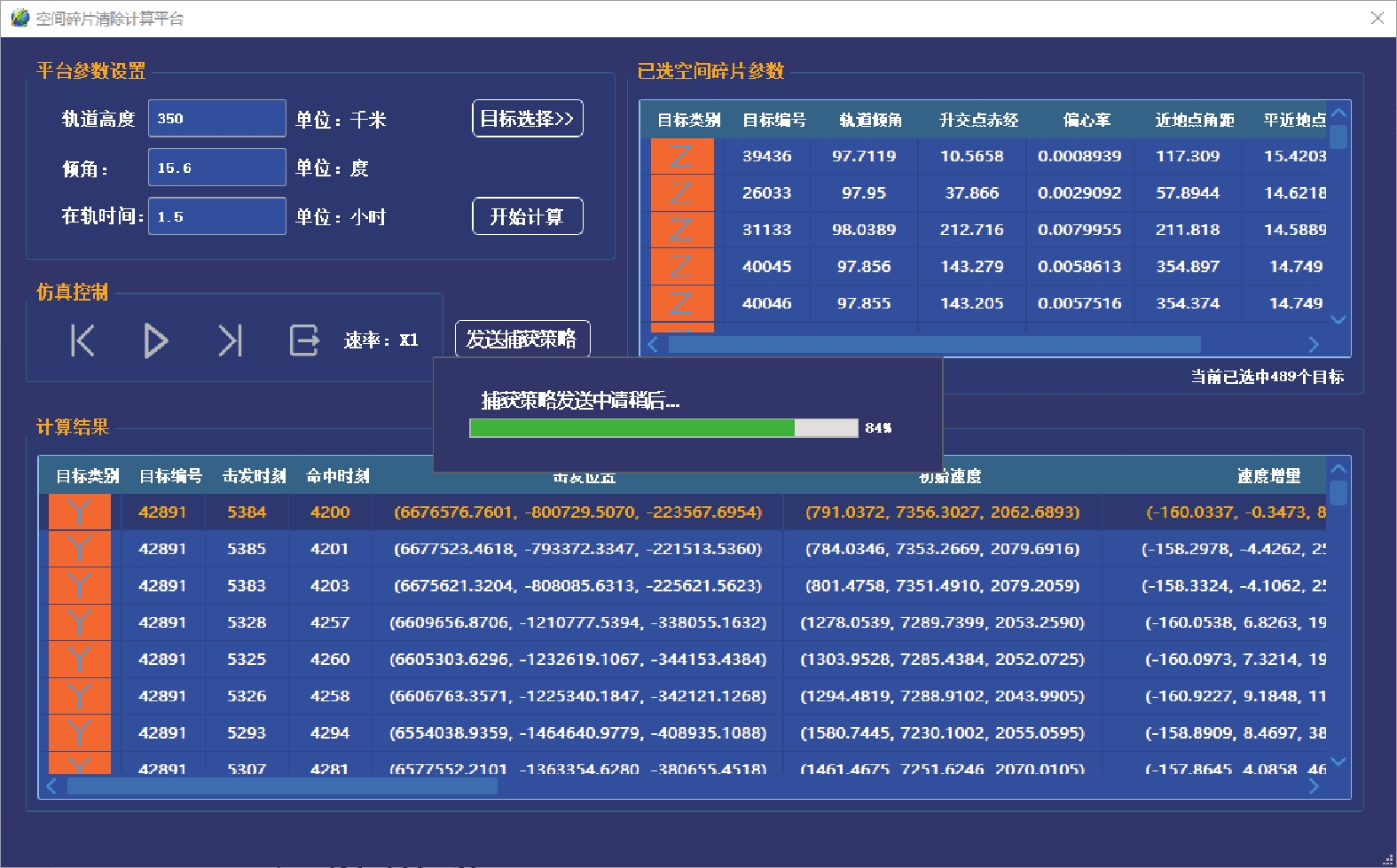
Task: Click the 升交点赤经 column header
Action: click(x=978, y=120)
